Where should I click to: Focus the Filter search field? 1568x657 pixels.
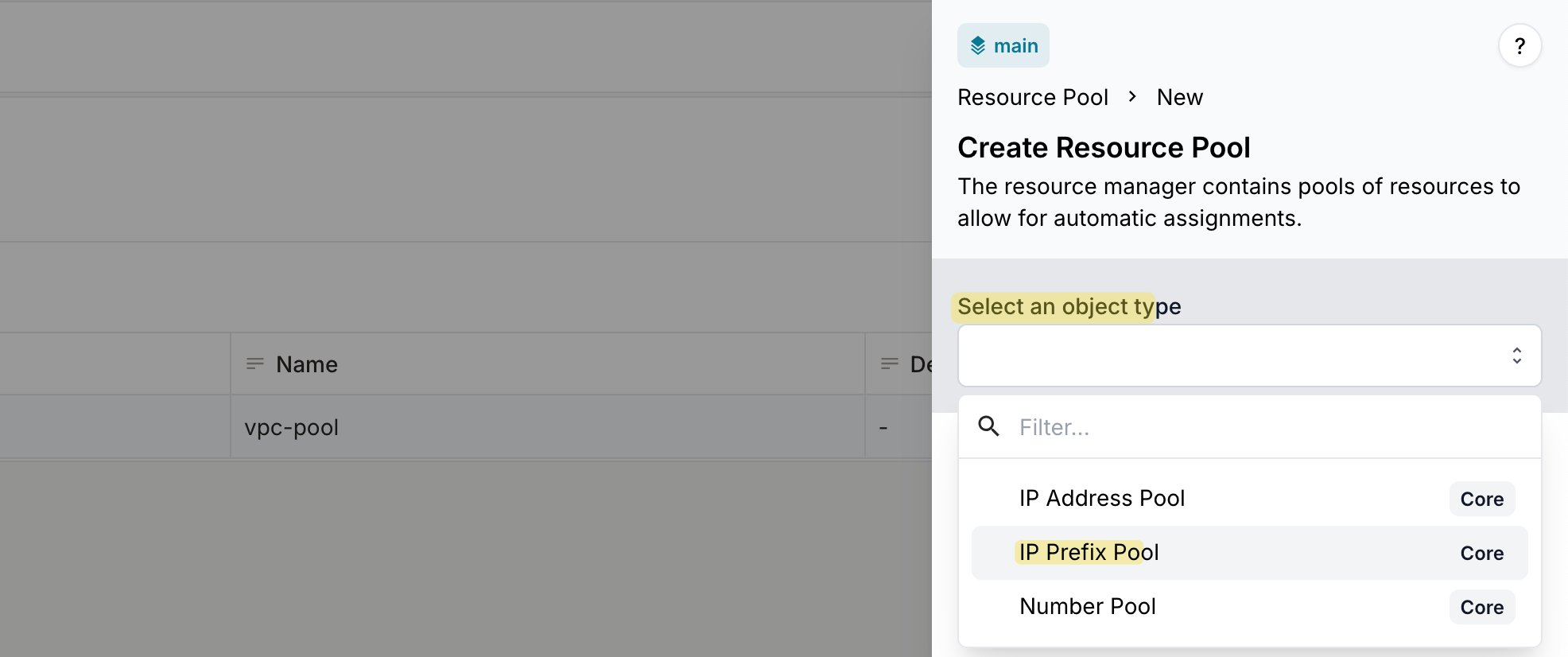1272,427
